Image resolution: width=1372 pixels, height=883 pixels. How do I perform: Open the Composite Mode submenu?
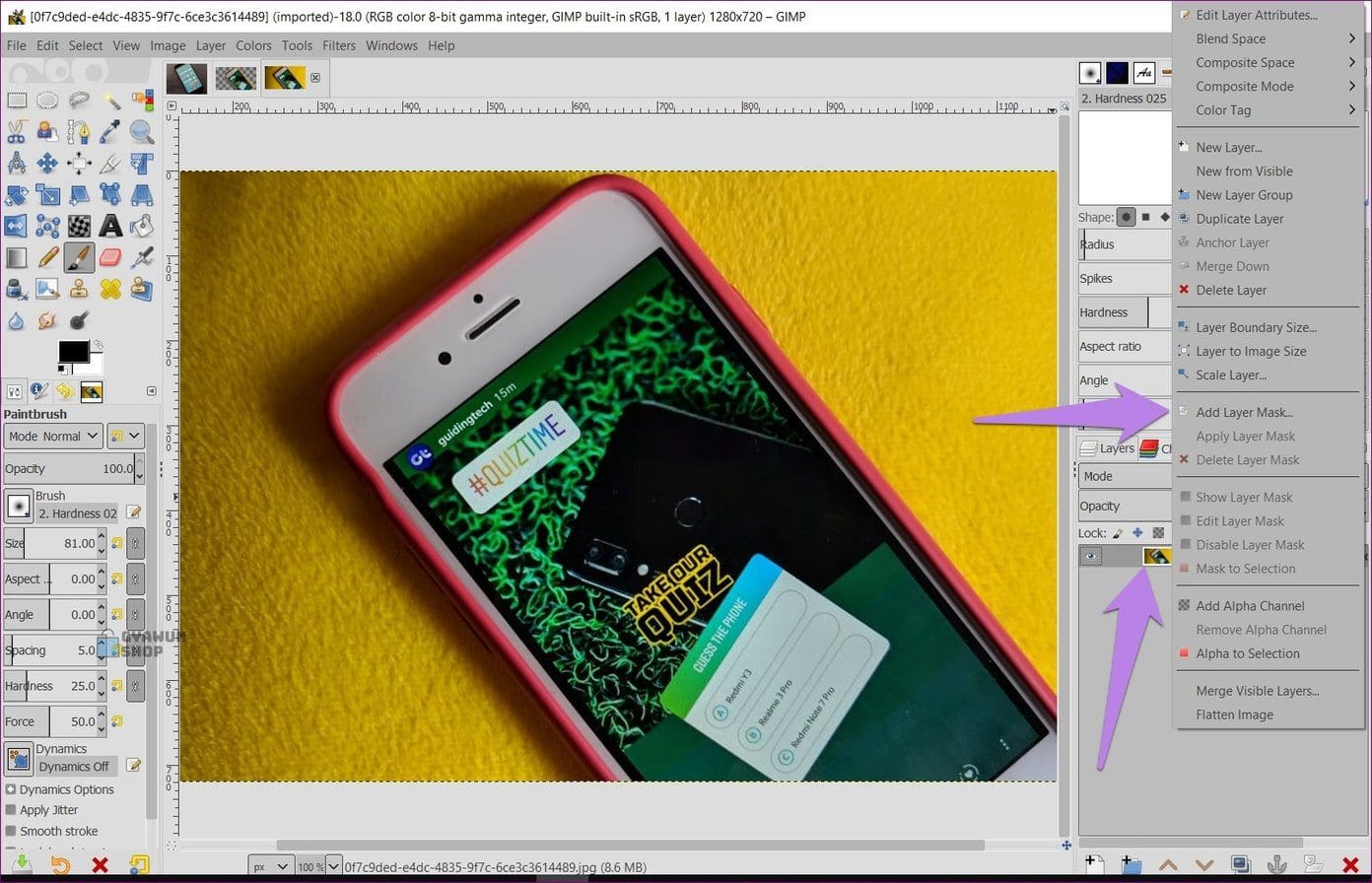point(1269,86)
